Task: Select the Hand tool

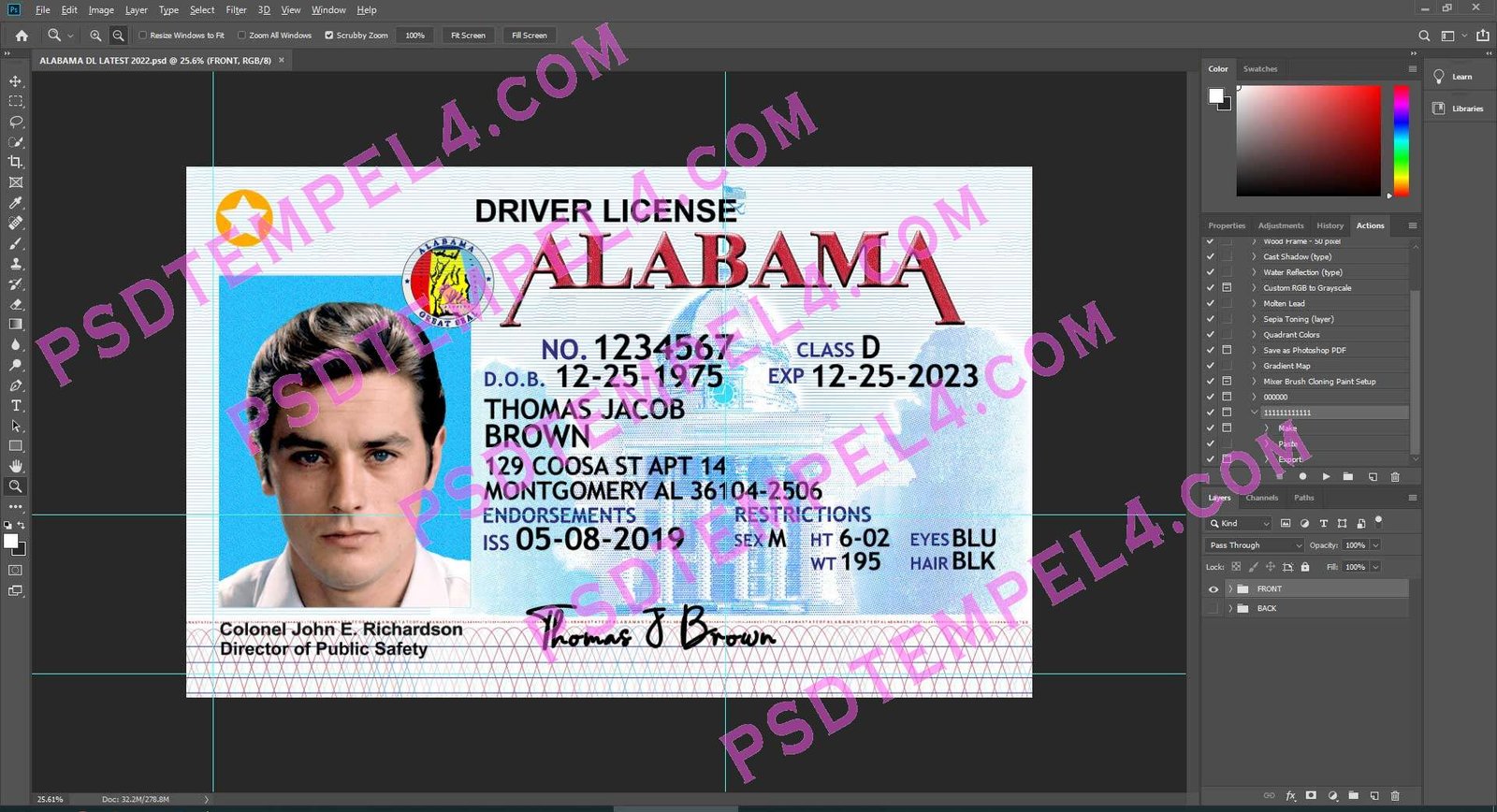Action: (x=16, y=466)
